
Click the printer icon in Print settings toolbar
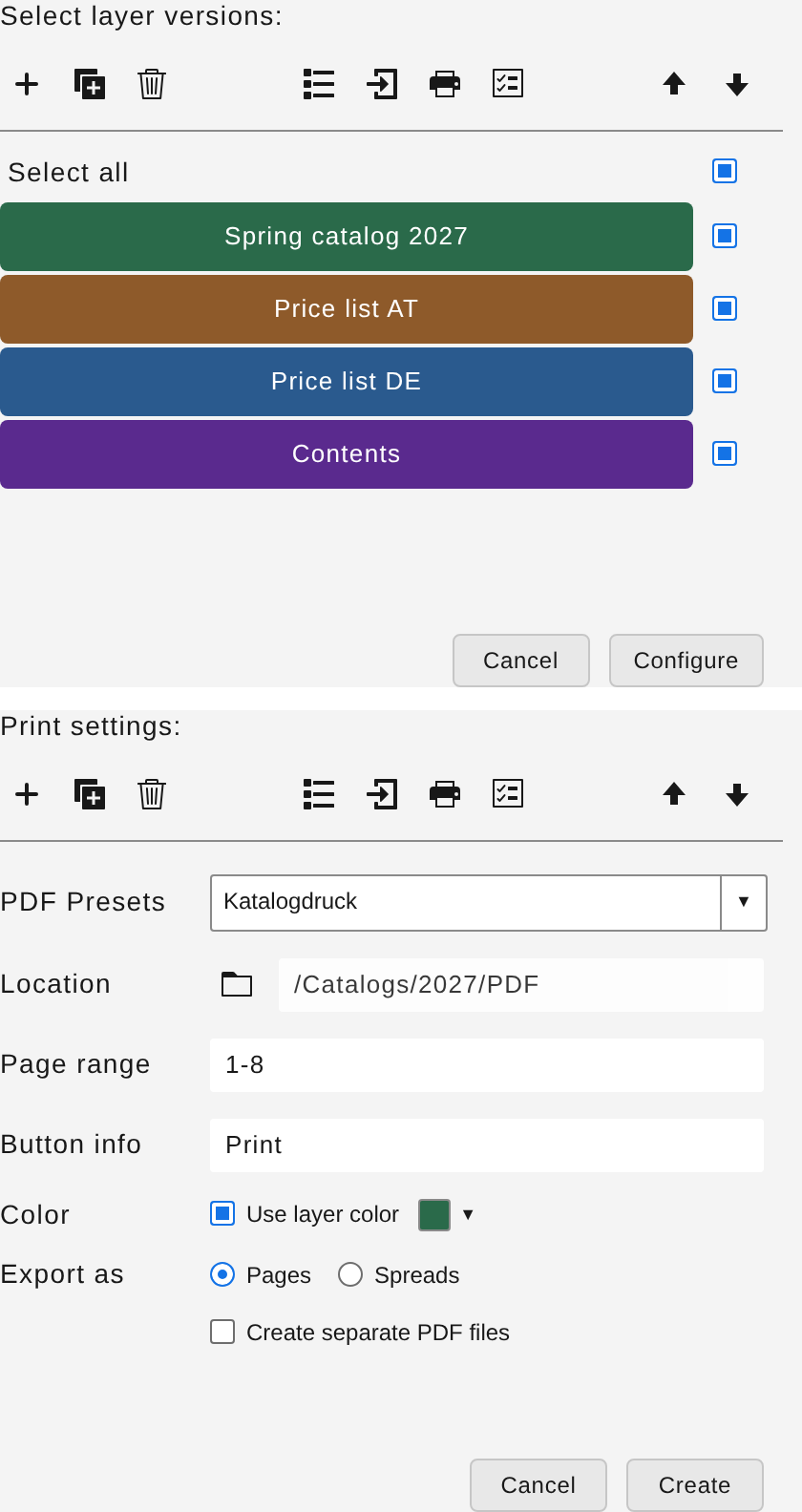tap(445, 794)
